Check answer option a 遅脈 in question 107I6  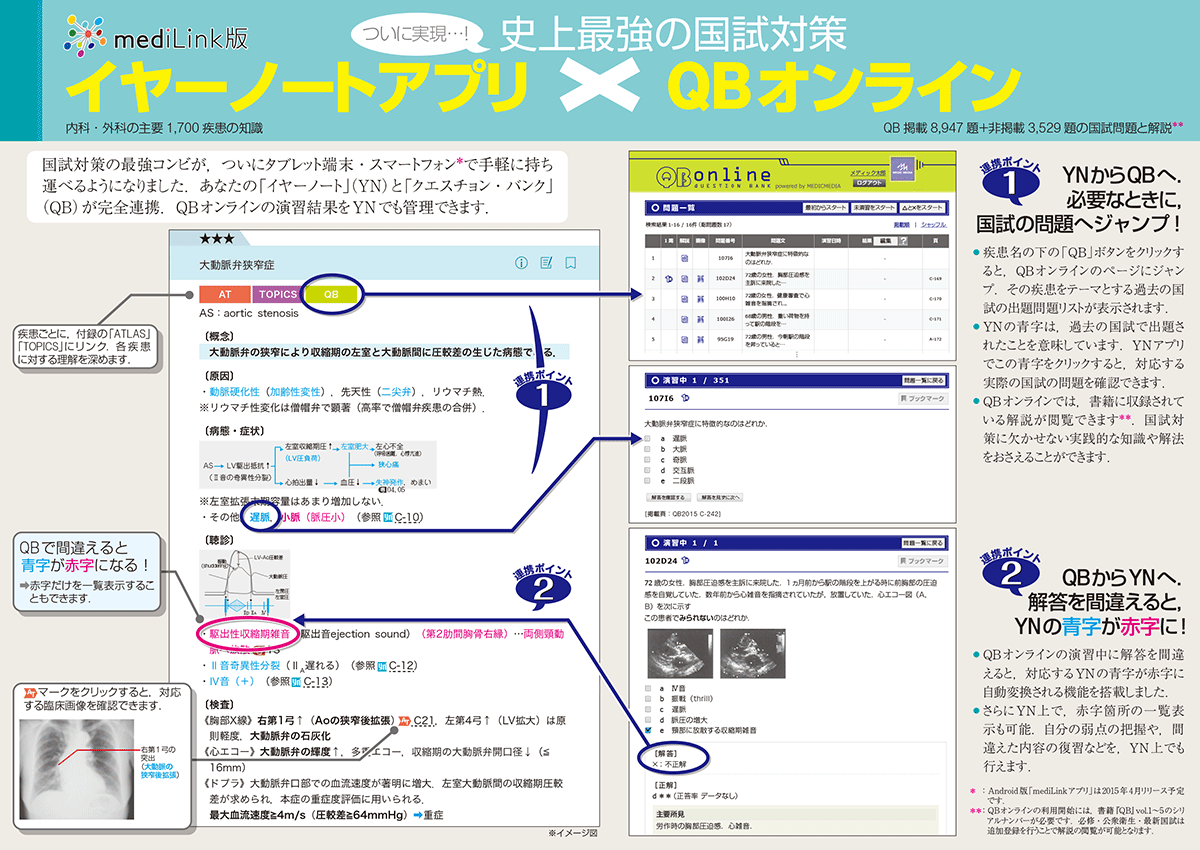coord(648,438)
